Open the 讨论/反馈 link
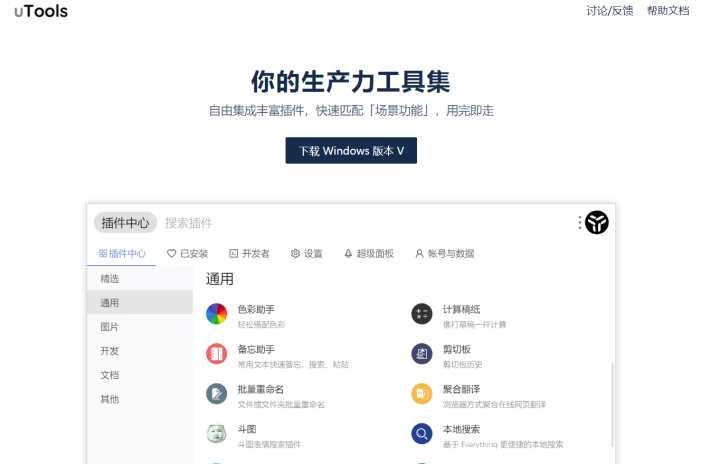This screenshot has height=464, width=720. (x=609, y=11)
